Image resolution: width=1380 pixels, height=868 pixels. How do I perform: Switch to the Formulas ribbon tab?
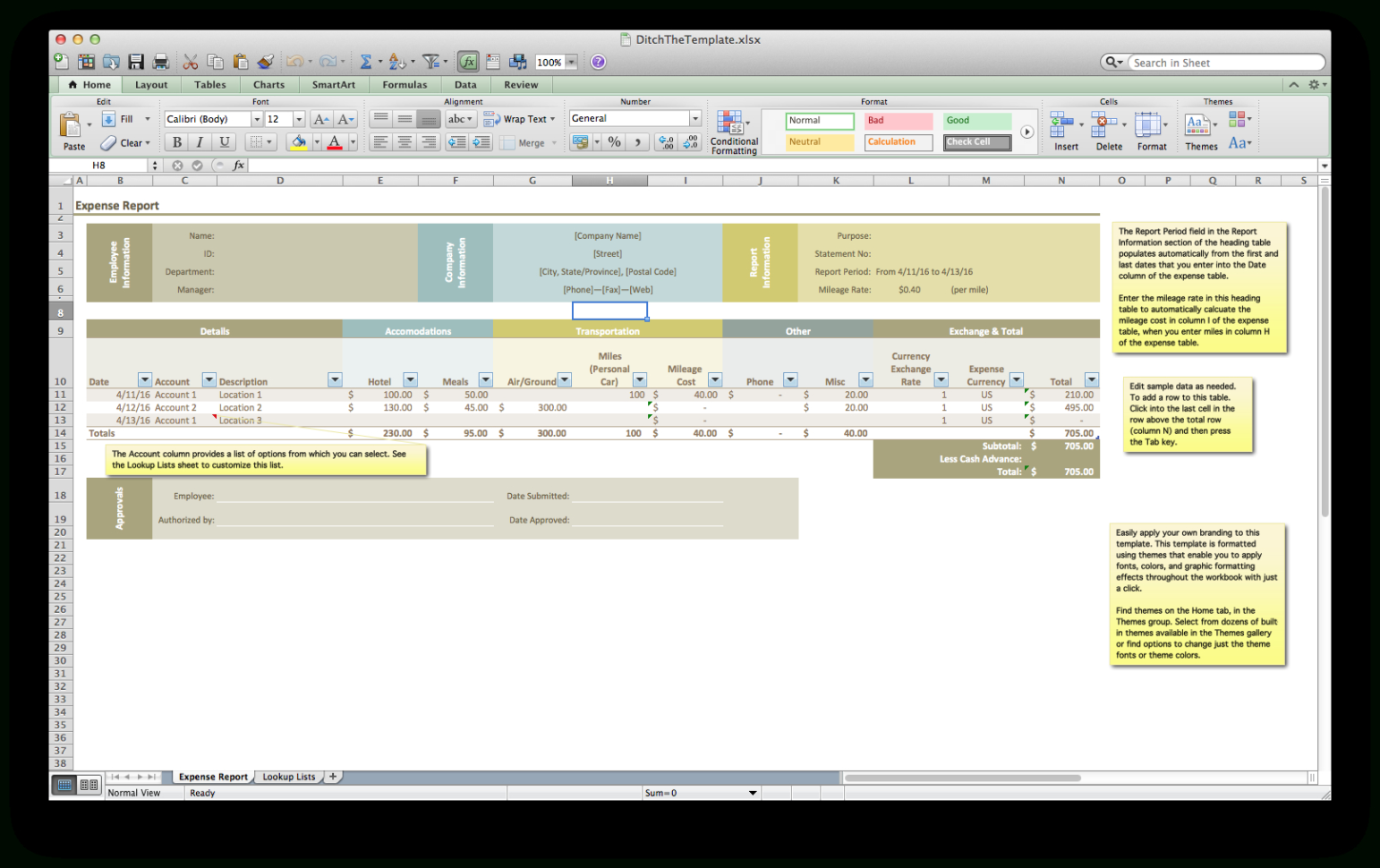(x=405, y=84)
